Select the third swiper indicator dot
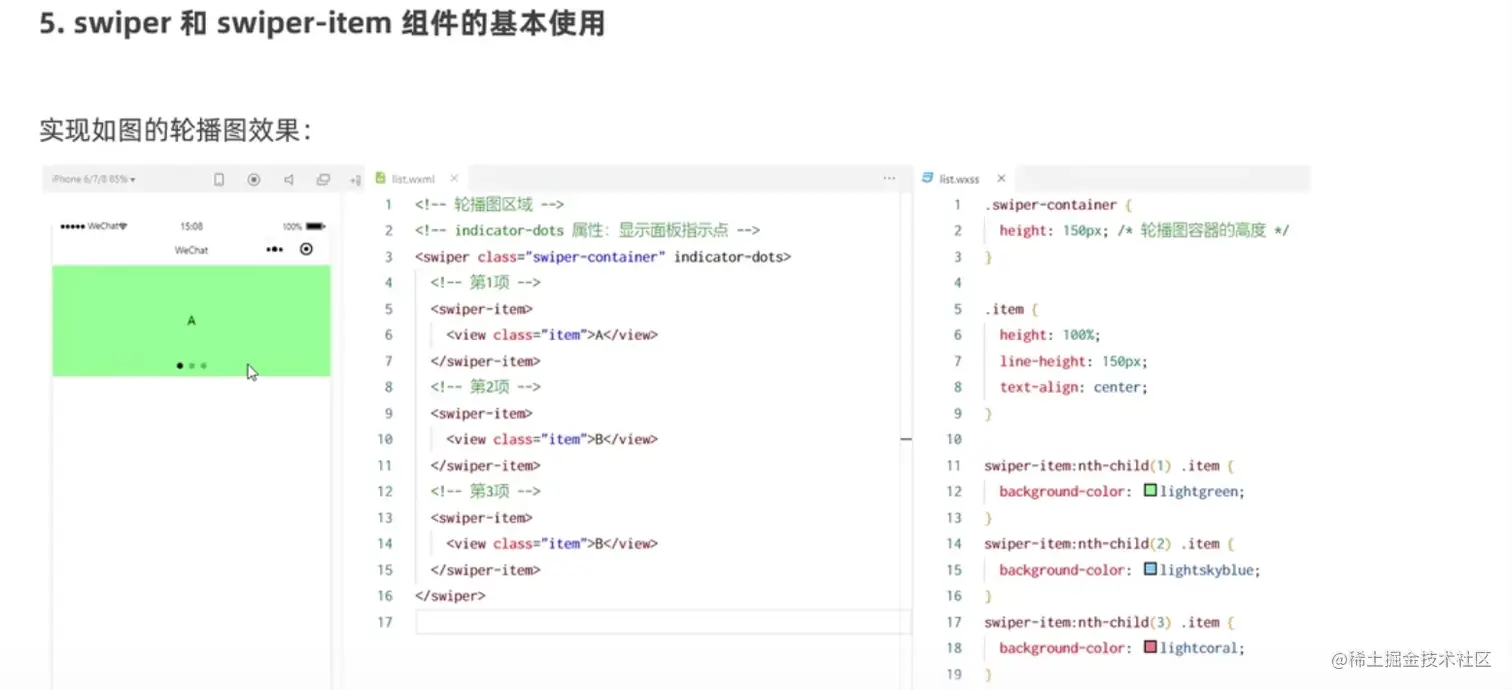The image size is (1512, 690). 204,366
